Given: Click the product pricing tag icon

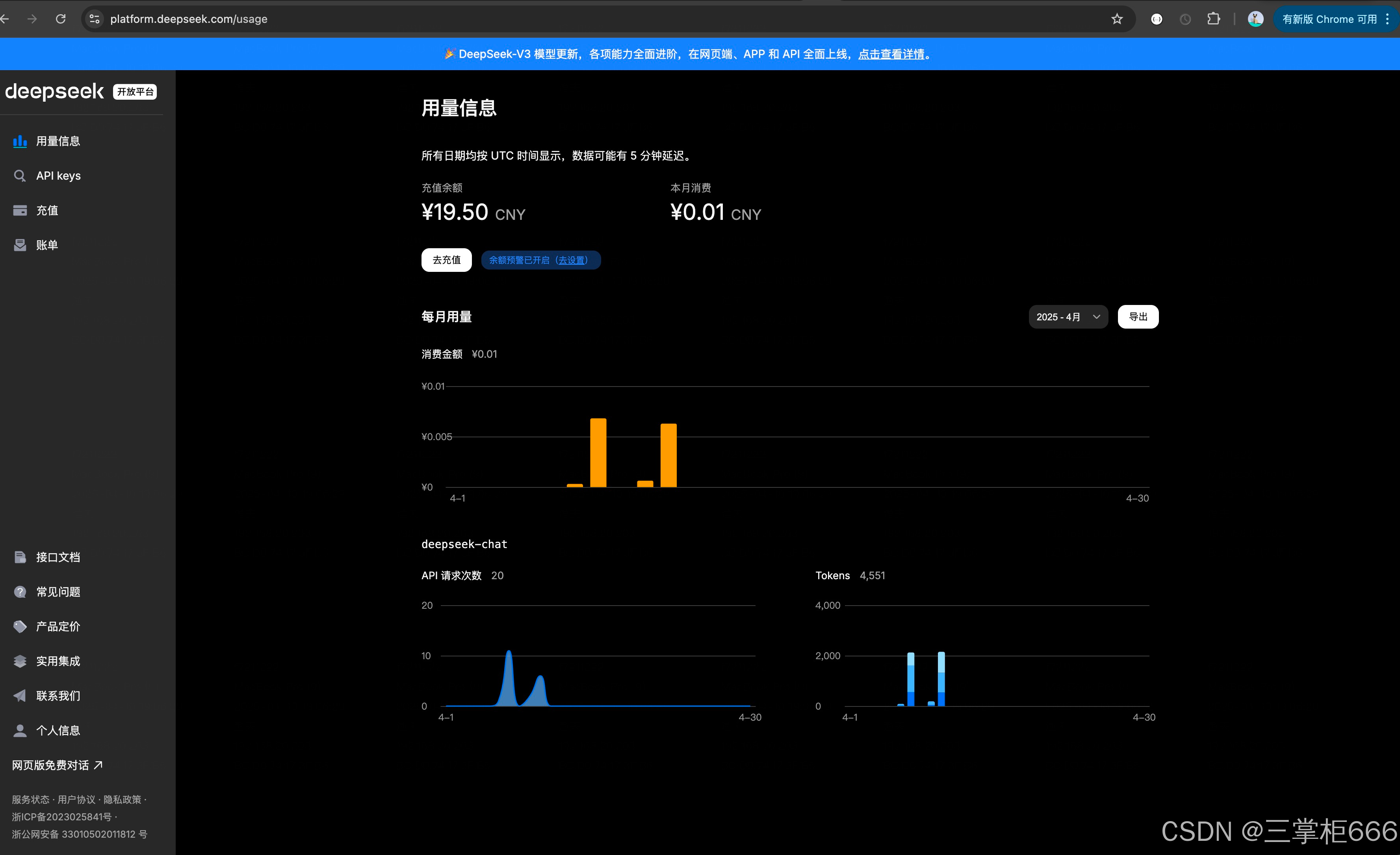Looking at the screenshot, I should point(20,626).
